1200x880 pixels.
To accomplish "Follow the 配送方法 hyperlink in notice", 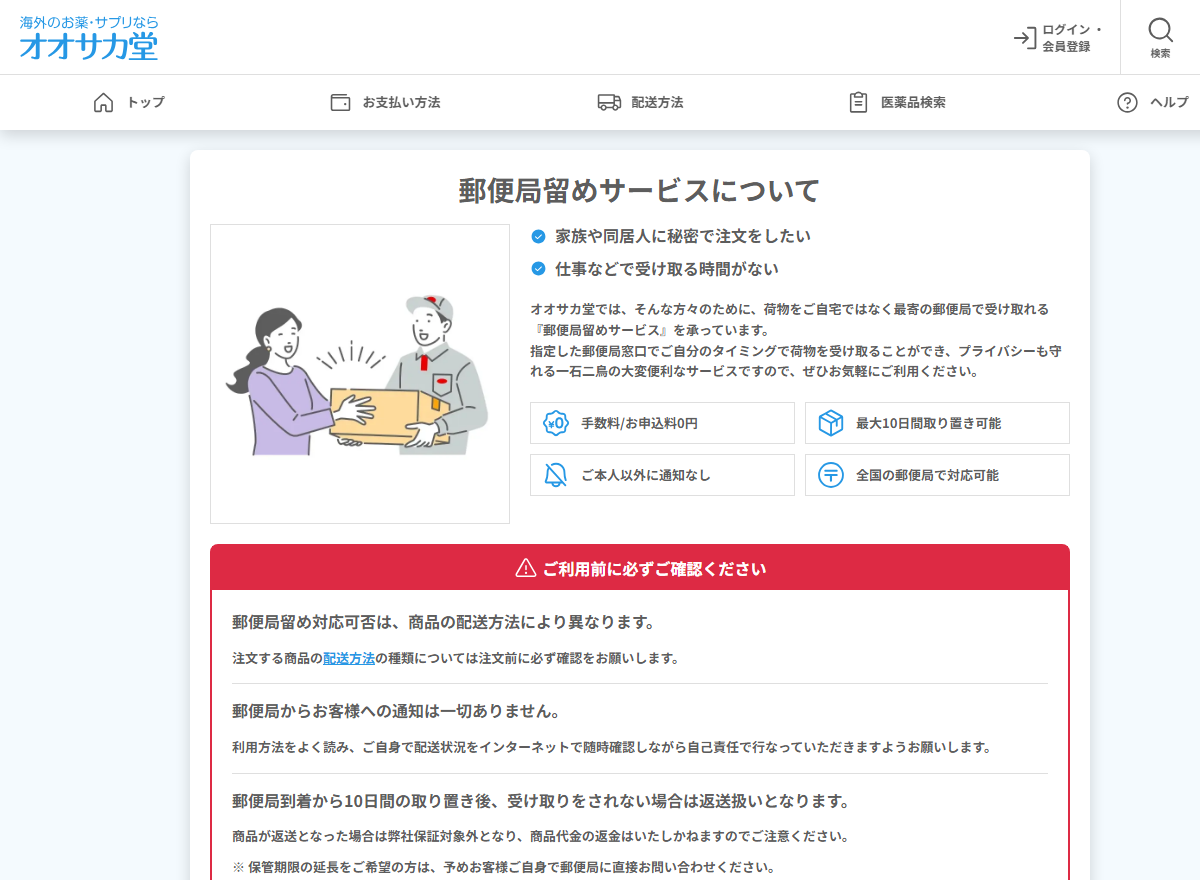I will coord(349,658).
